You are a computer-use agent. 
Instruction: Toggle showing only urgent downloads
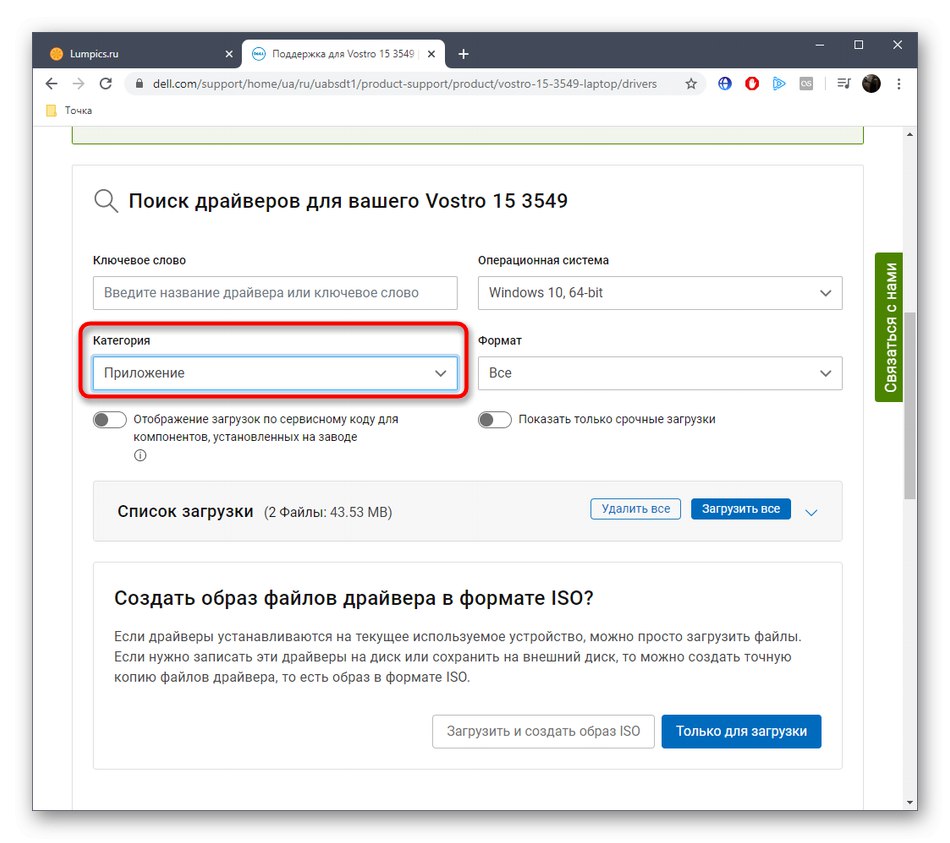(494, 419)
